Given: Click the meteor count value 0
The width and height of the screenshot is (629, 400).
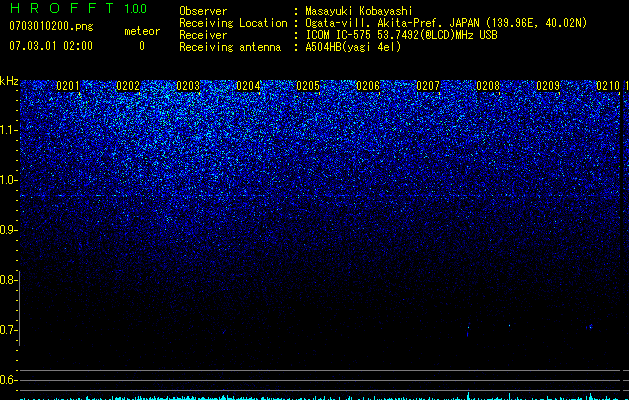Looking at the screenshot, I should (142, 46).
